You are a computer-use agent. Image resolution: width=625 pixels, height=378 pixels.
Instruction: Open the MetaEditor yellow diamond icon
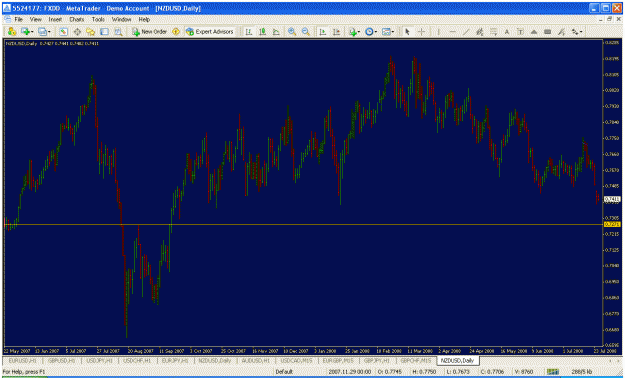[x=176, y=32]
